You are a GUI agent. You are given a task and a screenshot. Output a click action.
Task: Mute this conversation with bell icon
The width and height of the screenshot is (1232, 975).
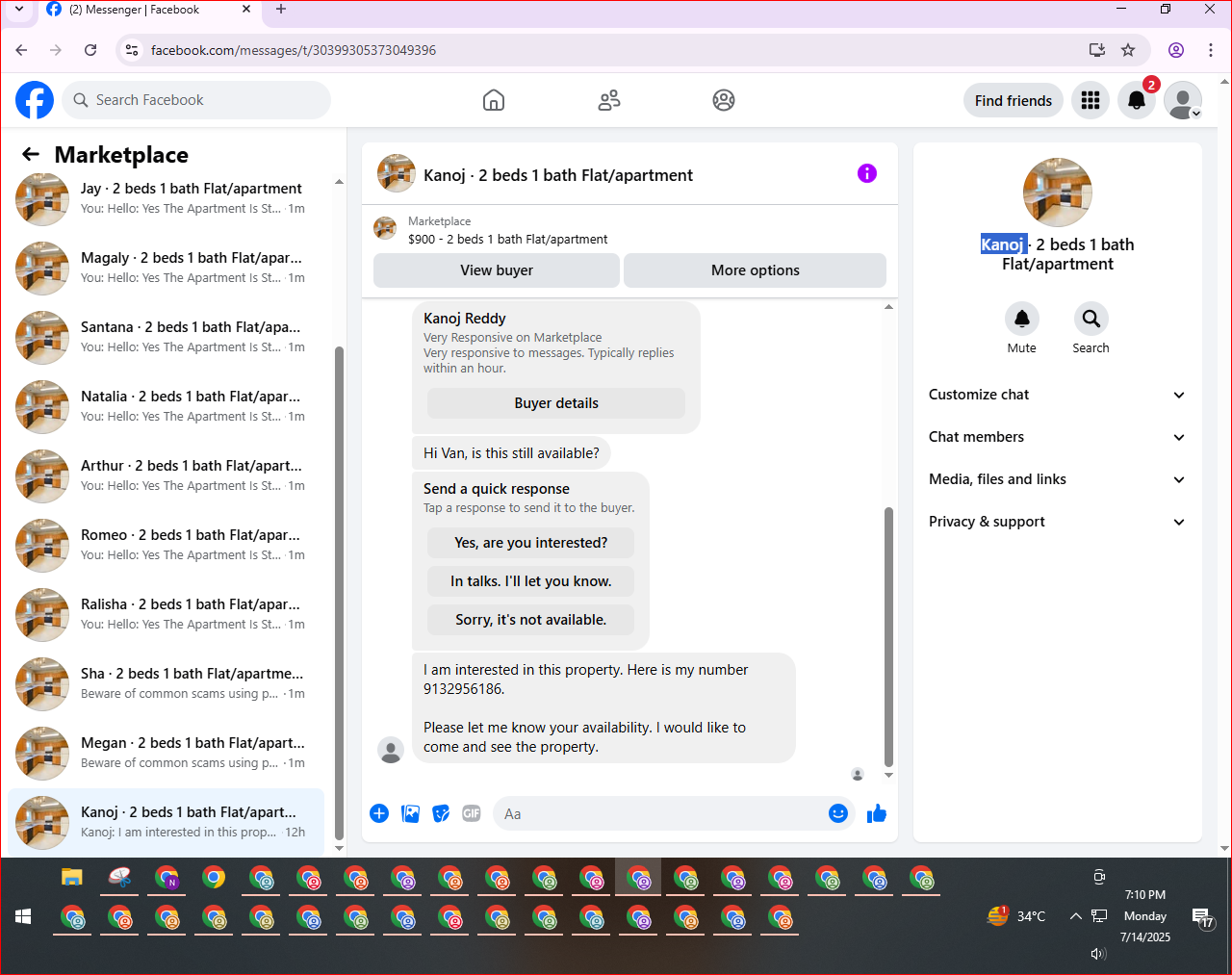coord(1022,319)
